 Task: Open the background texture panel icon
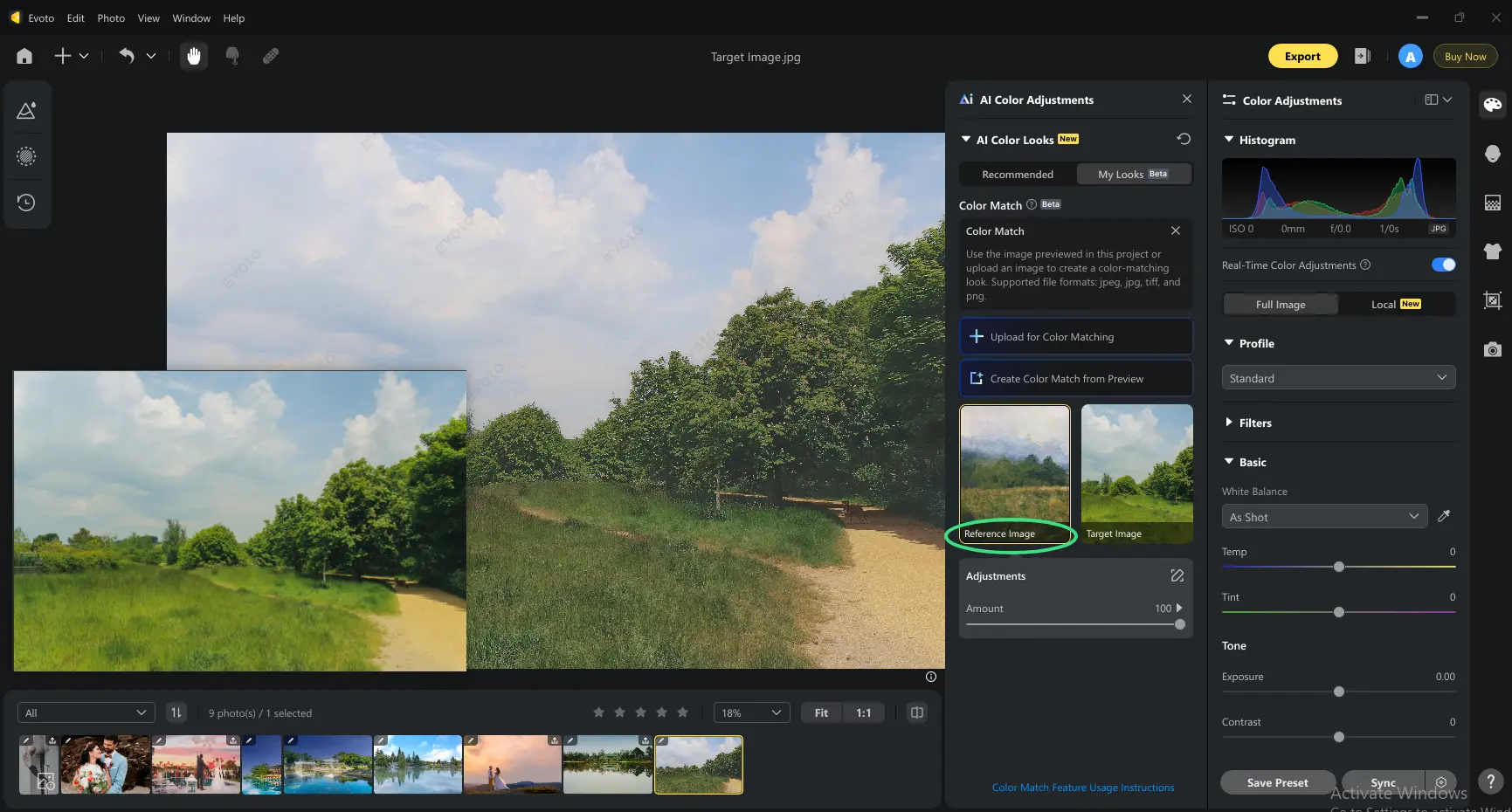[x=1492, y=203]
